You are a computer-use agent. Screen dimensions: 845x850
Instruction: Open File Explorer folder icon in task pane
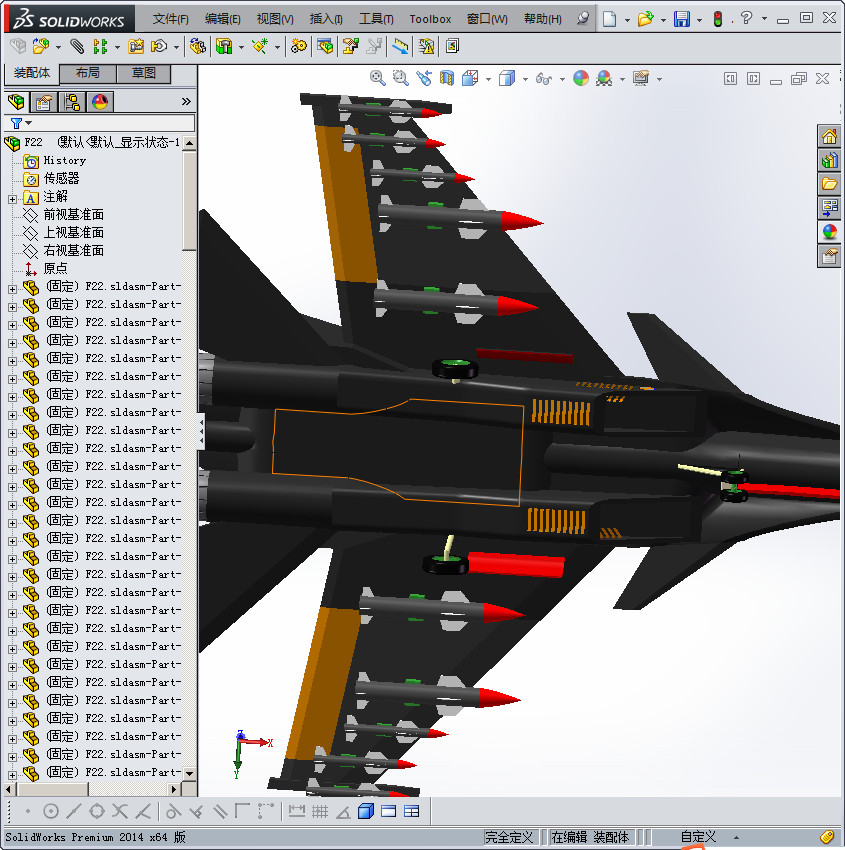[x=829, y=184]
